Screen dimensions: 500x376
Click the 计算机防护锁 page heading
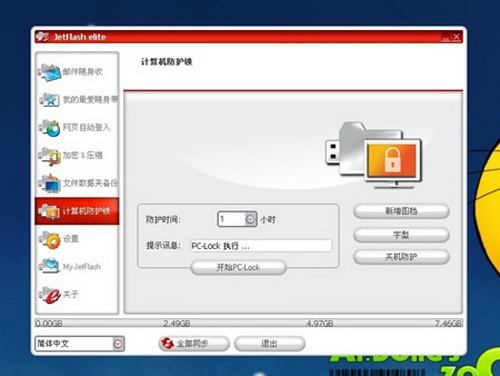[166, 62]
